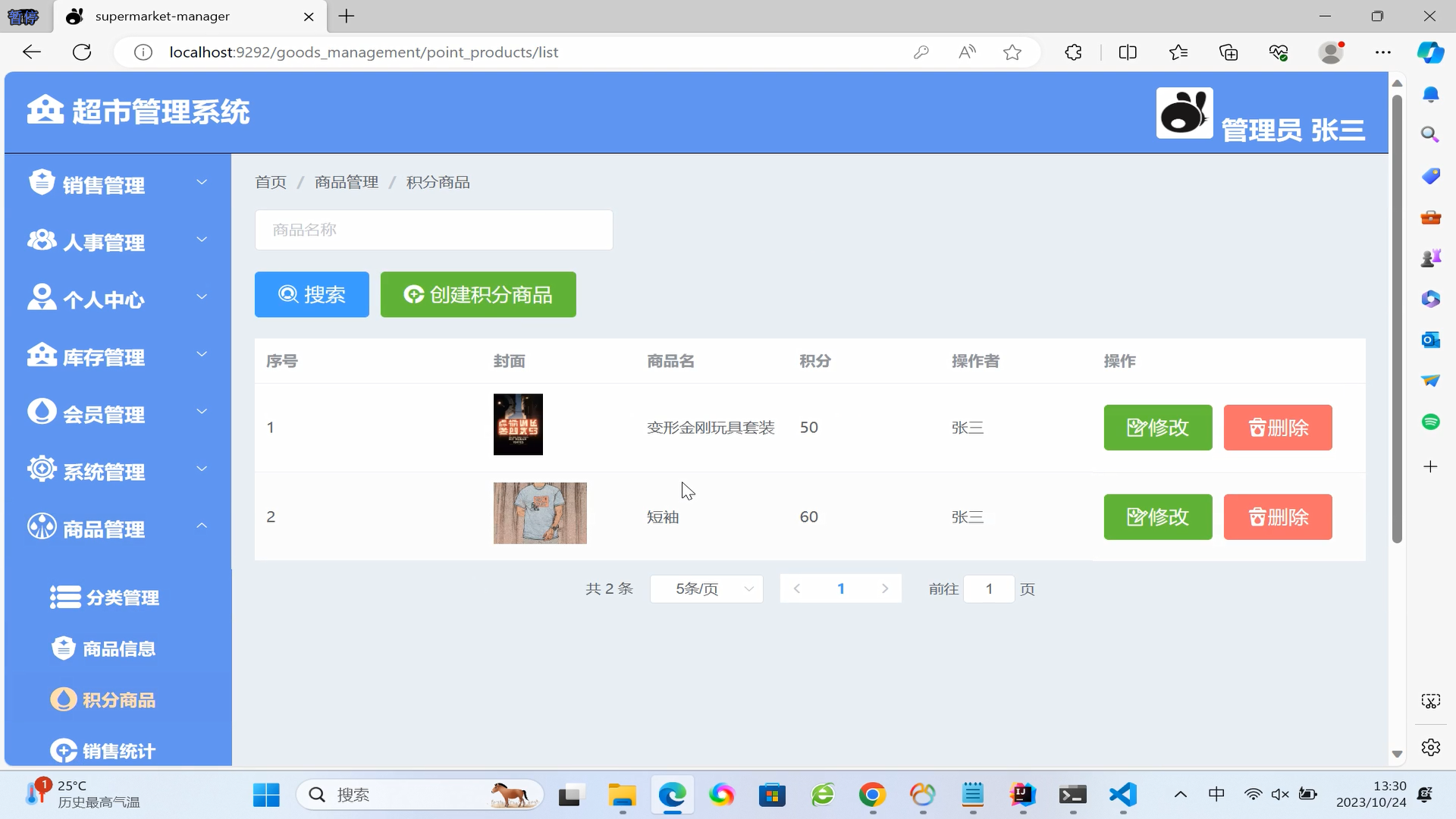This screenshot has width=1456, height=819.
Task: Select the 人事管理 sidebar icon
Action: tap(42, 240)
